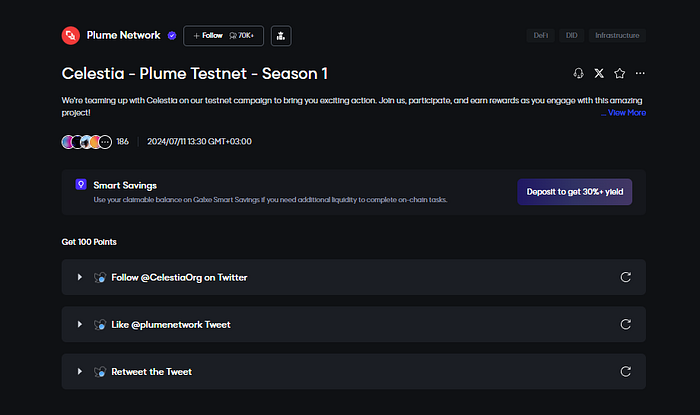Open the Retweet the Tweet label
Viewport: 700px width, 415px height.
151,372
